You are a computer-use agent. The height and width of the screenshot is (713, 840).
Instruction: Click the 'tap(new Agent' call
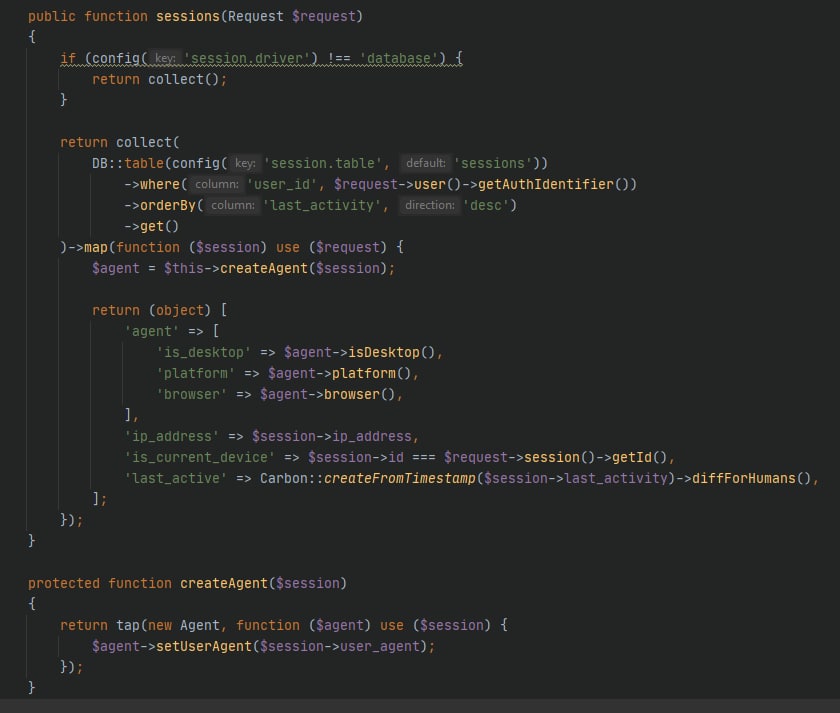pyautogui.click(x=168, y=626)
